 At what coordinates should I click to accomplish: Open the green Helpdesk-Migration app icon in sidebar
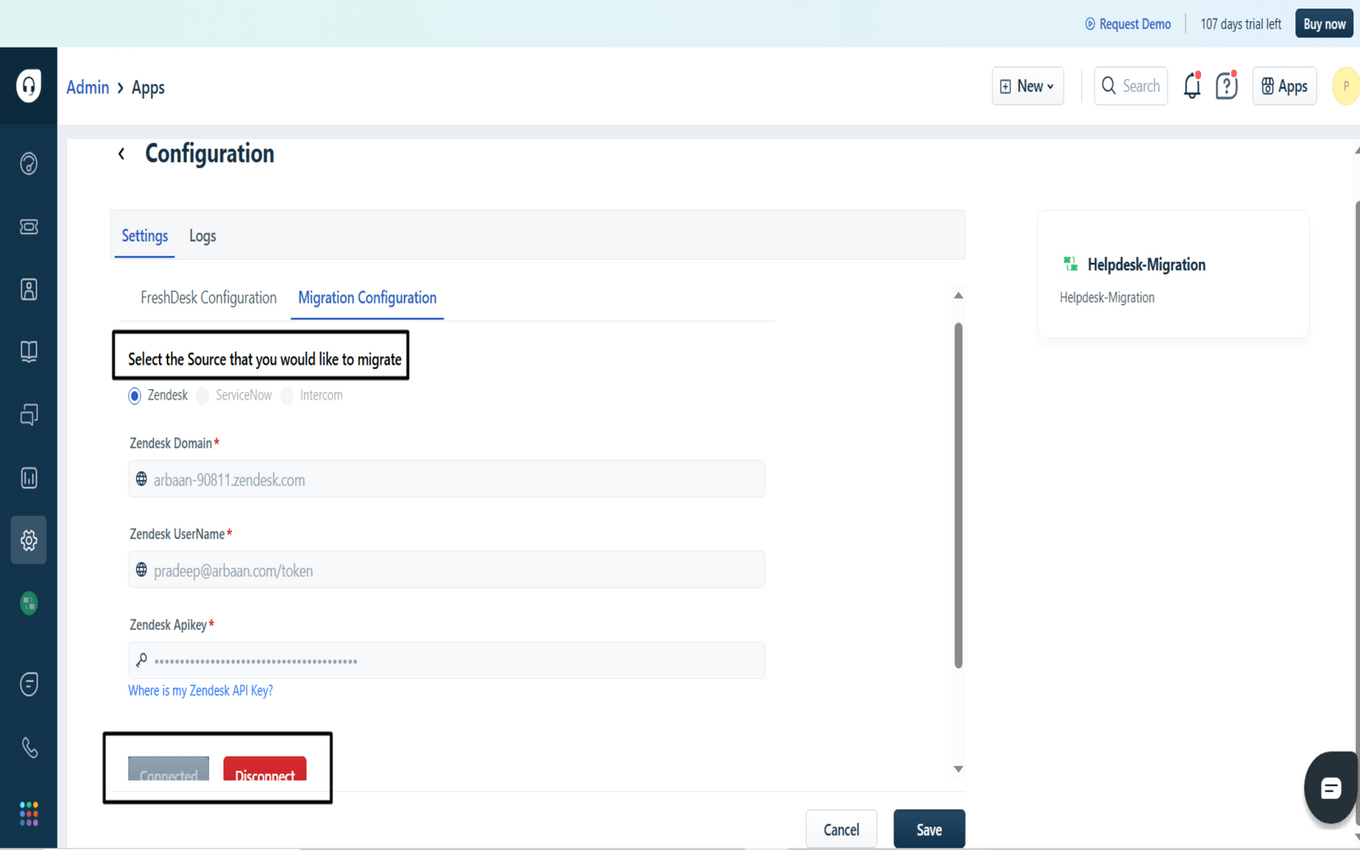pyautogui.click(x=29, y=603)
